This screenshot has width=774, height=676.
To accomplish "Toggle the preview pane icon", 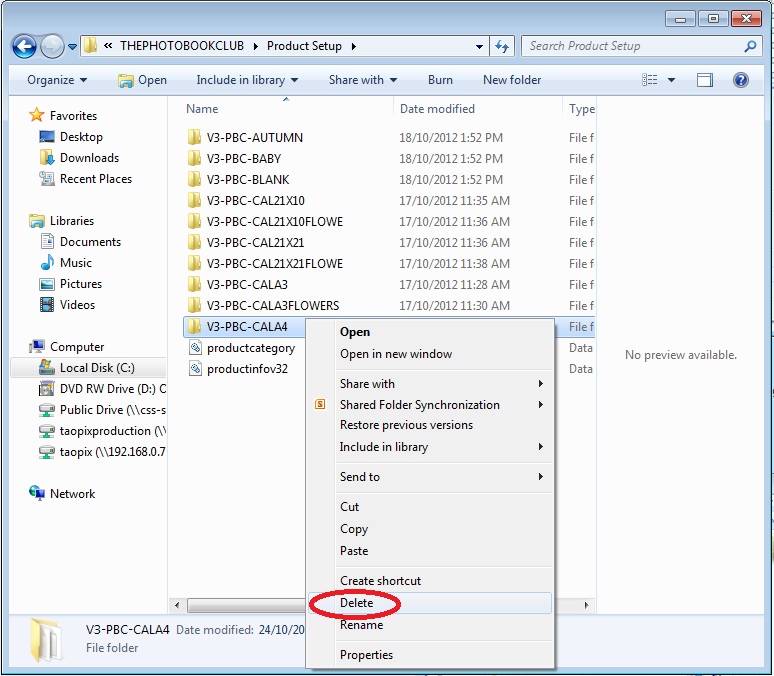I will [x=704, y=80].
